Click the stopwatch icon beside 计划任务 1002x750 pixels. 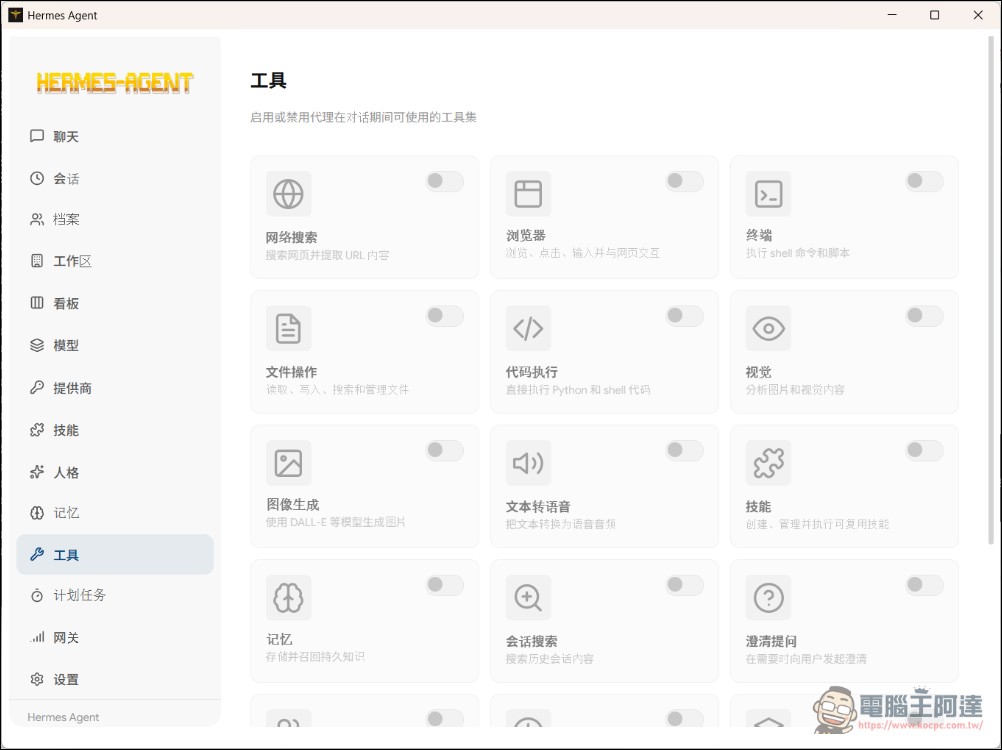click(x=37, y=595)
